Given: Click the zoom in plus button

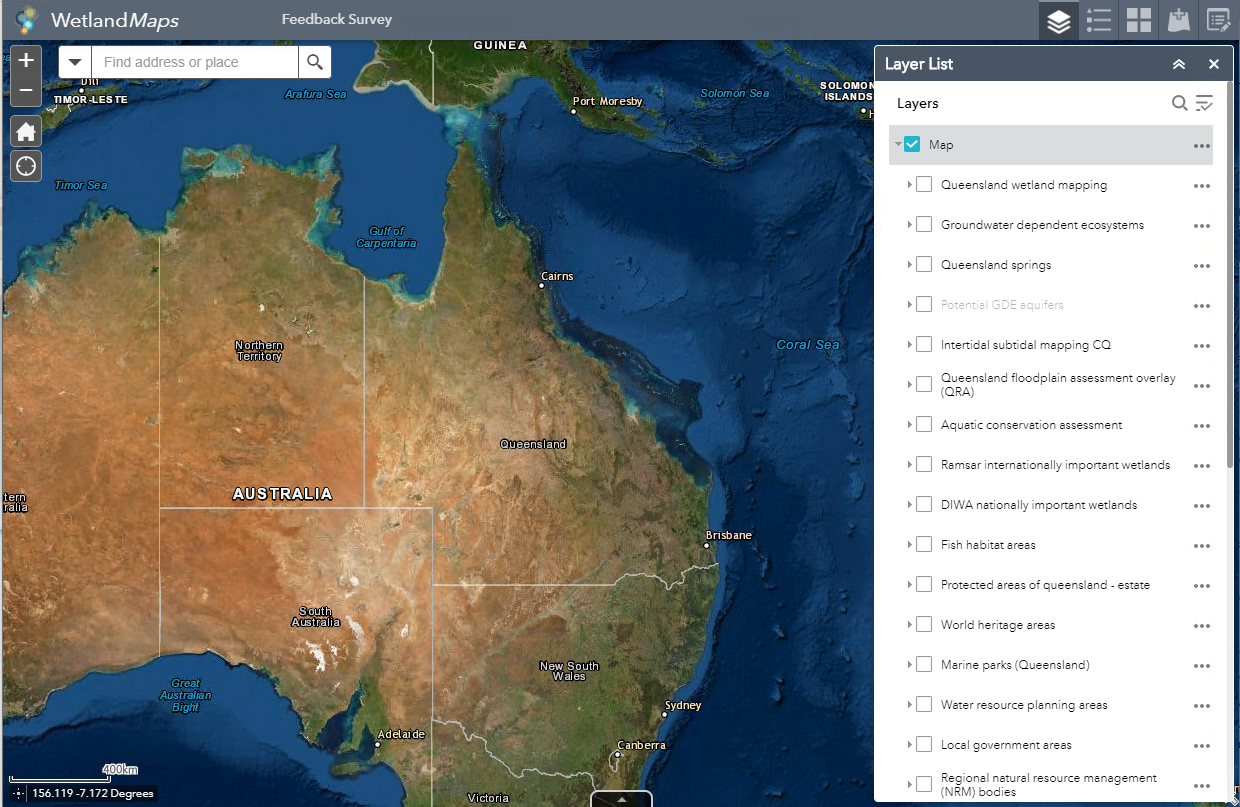Looking at the screenshot, I should point(26,60).
